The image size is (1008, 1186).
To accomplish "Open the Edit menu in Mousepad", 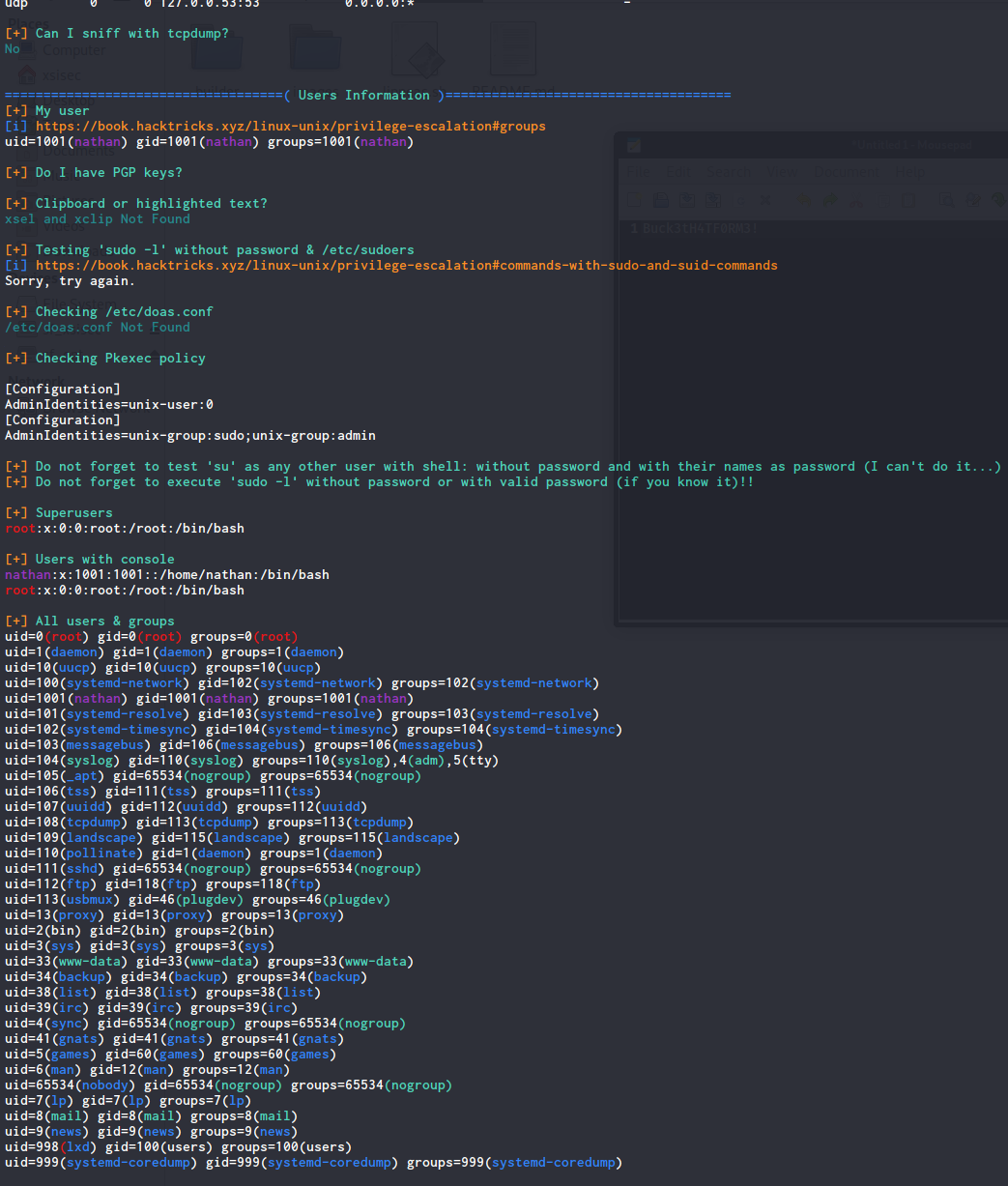I will pyautogui.click(x=678, y=172).
